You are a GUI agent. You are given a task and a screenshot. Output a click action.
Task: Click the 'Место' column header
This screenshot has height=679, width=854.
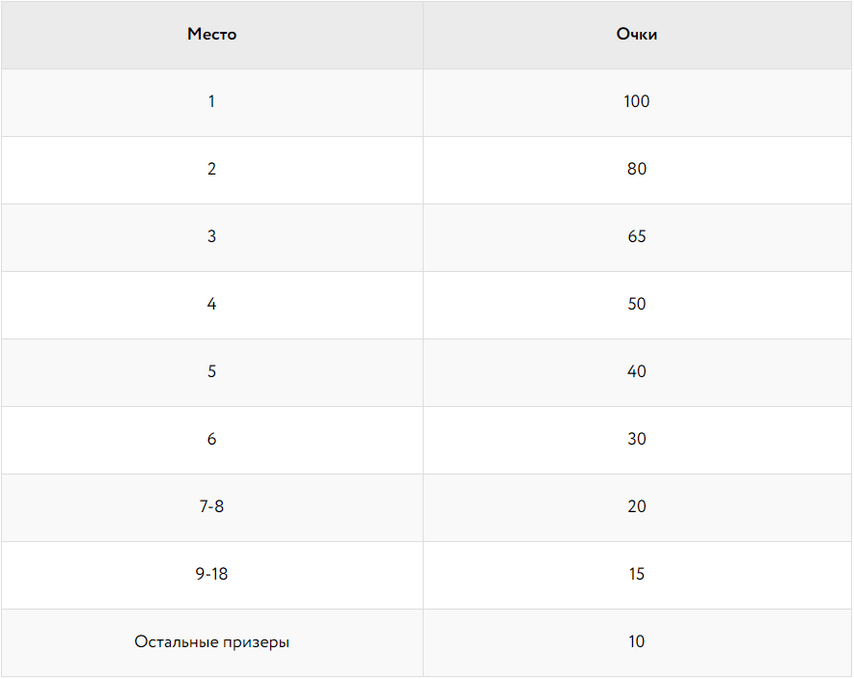212,34
